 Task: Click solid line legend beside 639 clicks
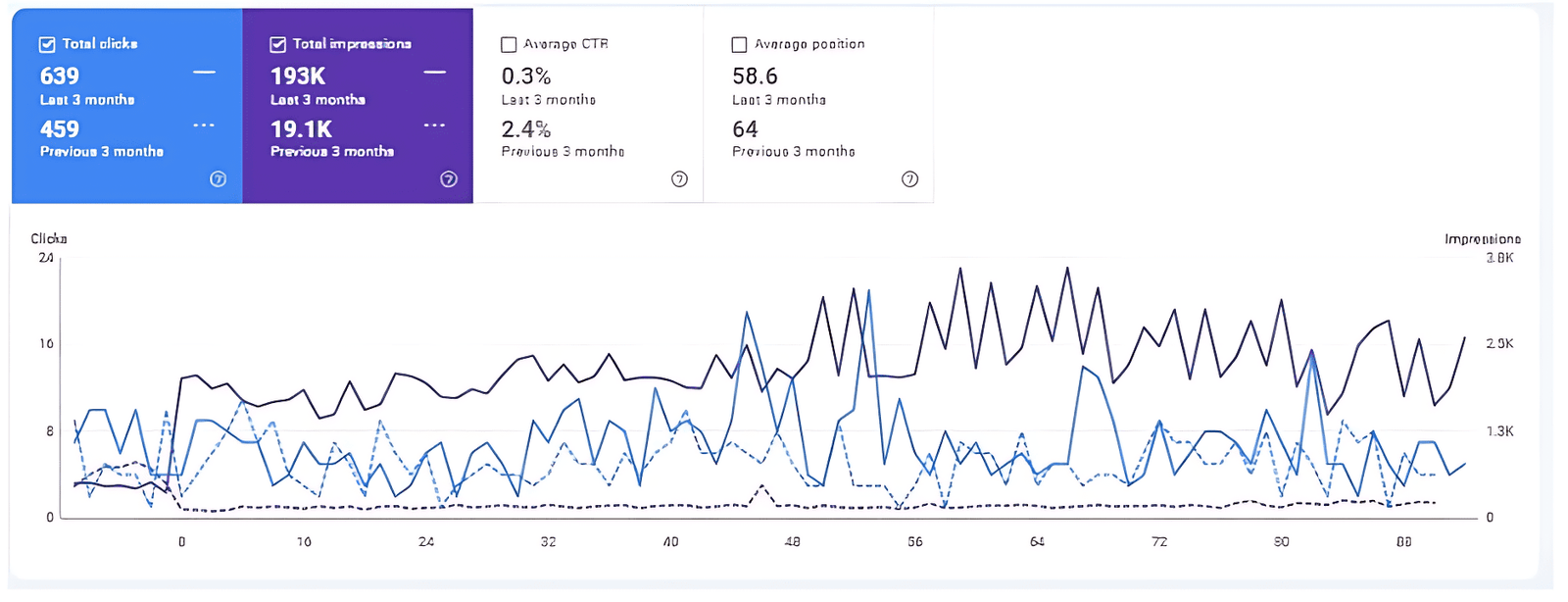pyautogui.click(x=204, y=73)
